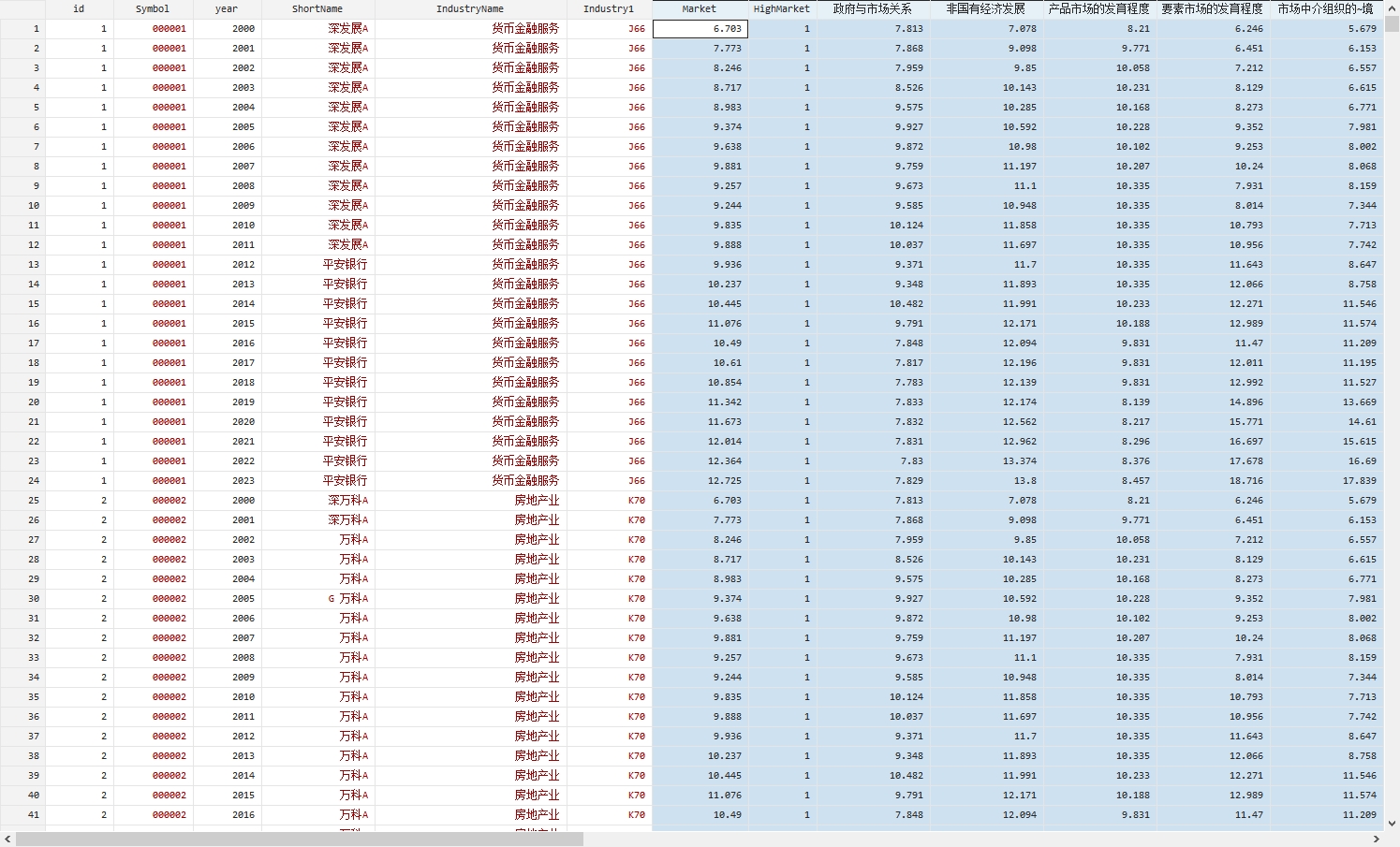Select row number 1 header
The image size is (1400, 847).
pyautogui.click(x=22, y=29)
